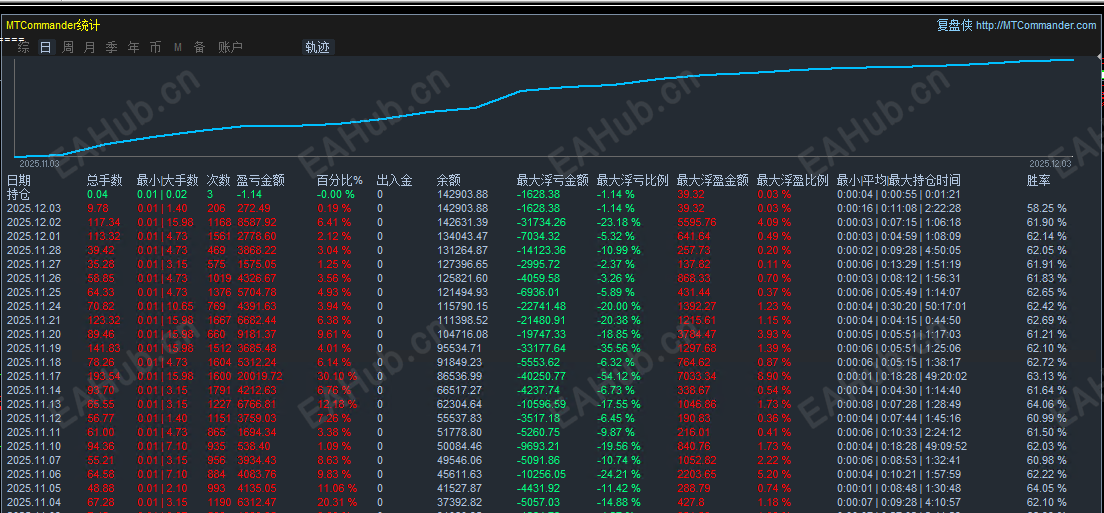1104x513 pixels.
Task: Switch to the 年 yearly tab
Action: [x=134, y=47]
